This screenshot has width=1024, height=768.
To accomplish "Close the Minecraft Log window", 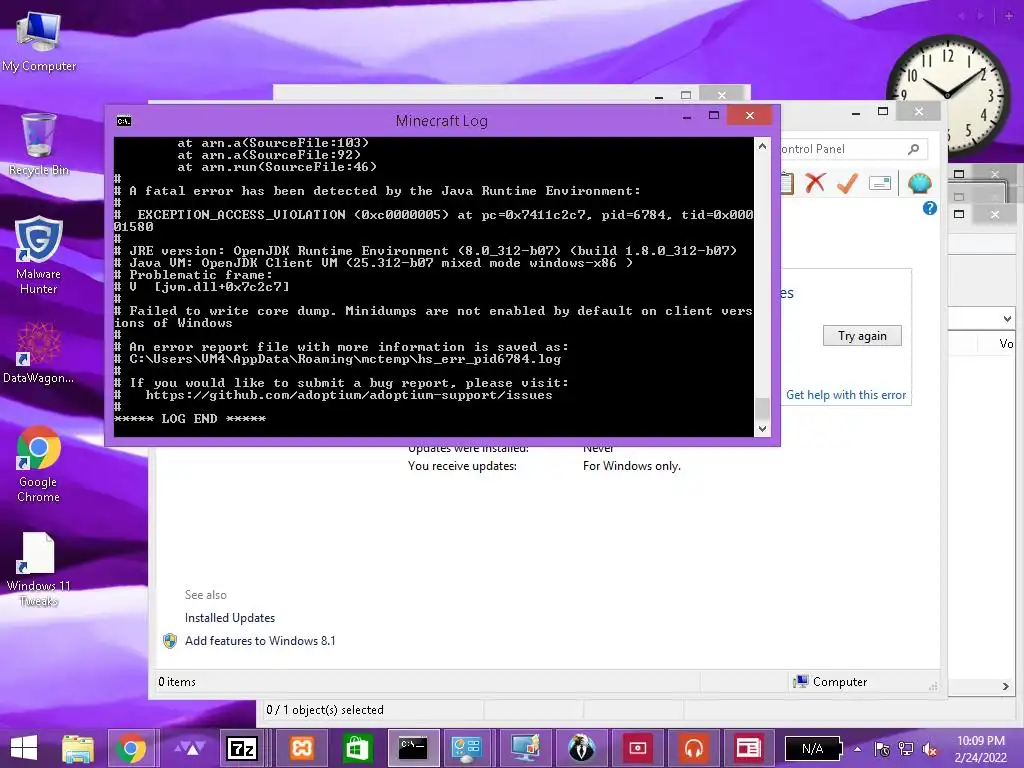I will [x=750, y=116].
